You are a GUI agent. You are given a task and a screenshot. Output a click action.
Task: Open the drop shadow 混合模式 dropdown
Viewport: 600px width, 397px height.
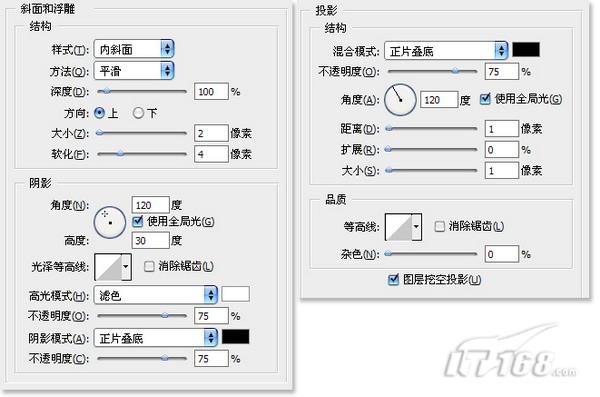[446, 51]
